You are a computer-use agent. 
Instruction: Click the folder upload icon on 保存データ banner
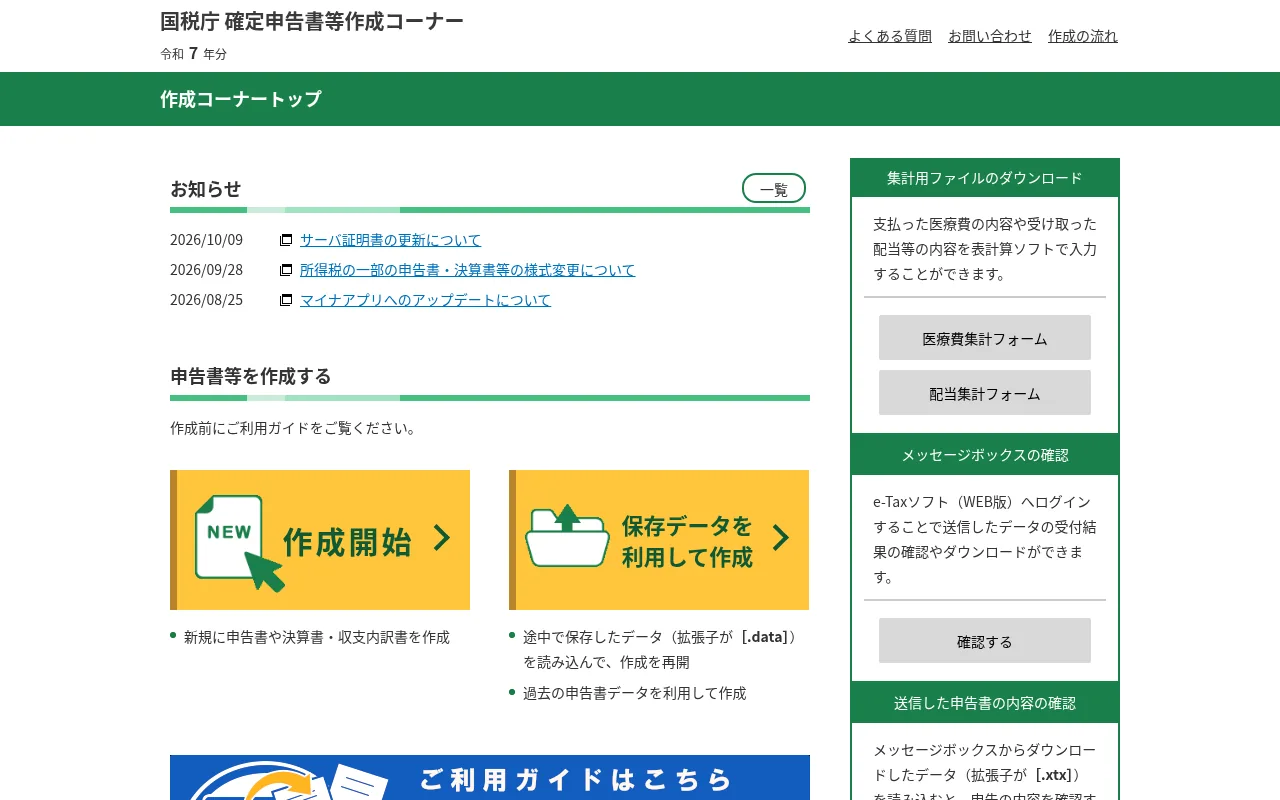[567, 535]
